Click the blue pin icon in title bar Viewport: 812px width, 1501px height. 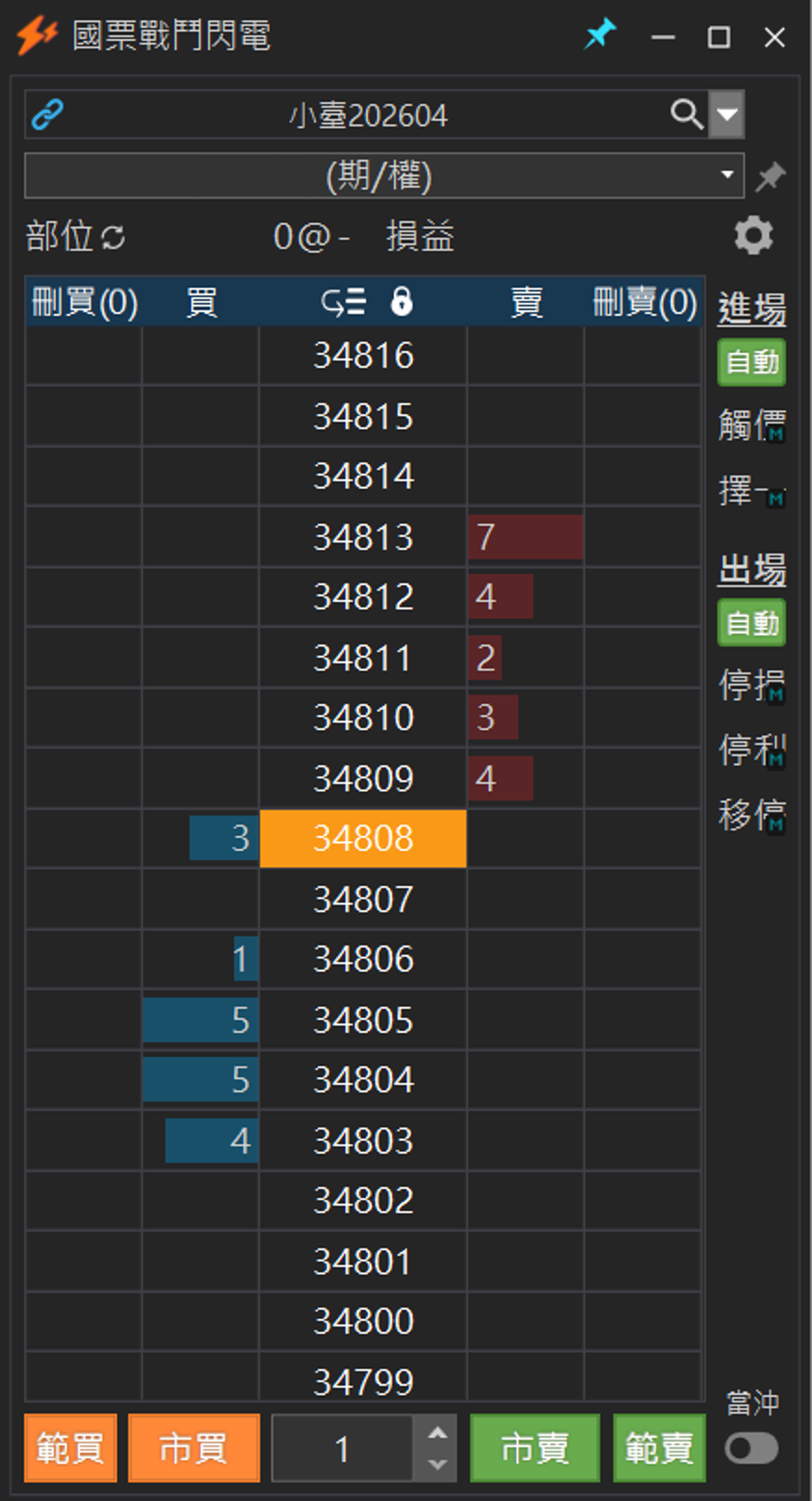(600, 35)
